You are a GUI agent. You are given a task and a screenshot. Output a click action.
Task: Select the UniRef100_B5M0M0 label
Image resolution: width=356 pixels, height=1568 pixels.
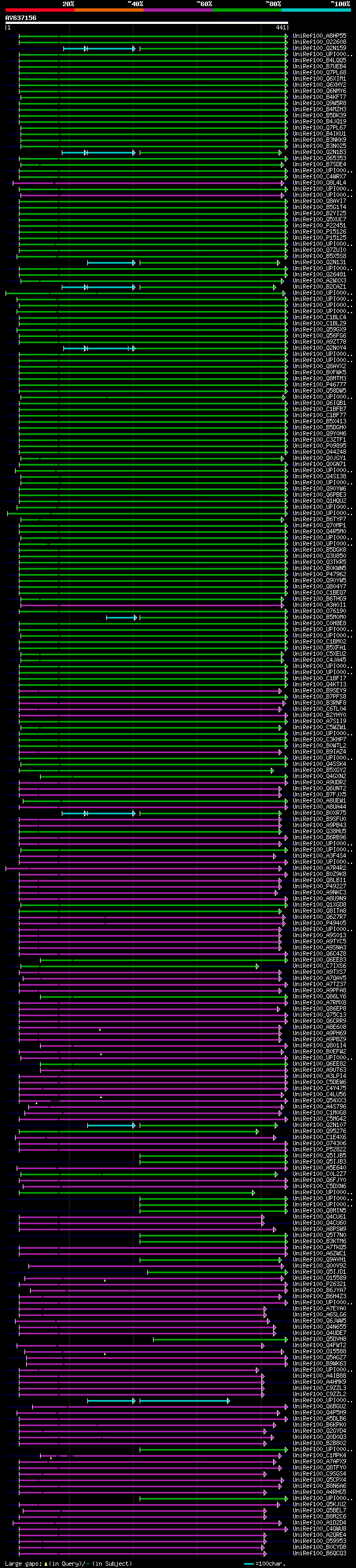pyautogui.click(x=319, y=617)
